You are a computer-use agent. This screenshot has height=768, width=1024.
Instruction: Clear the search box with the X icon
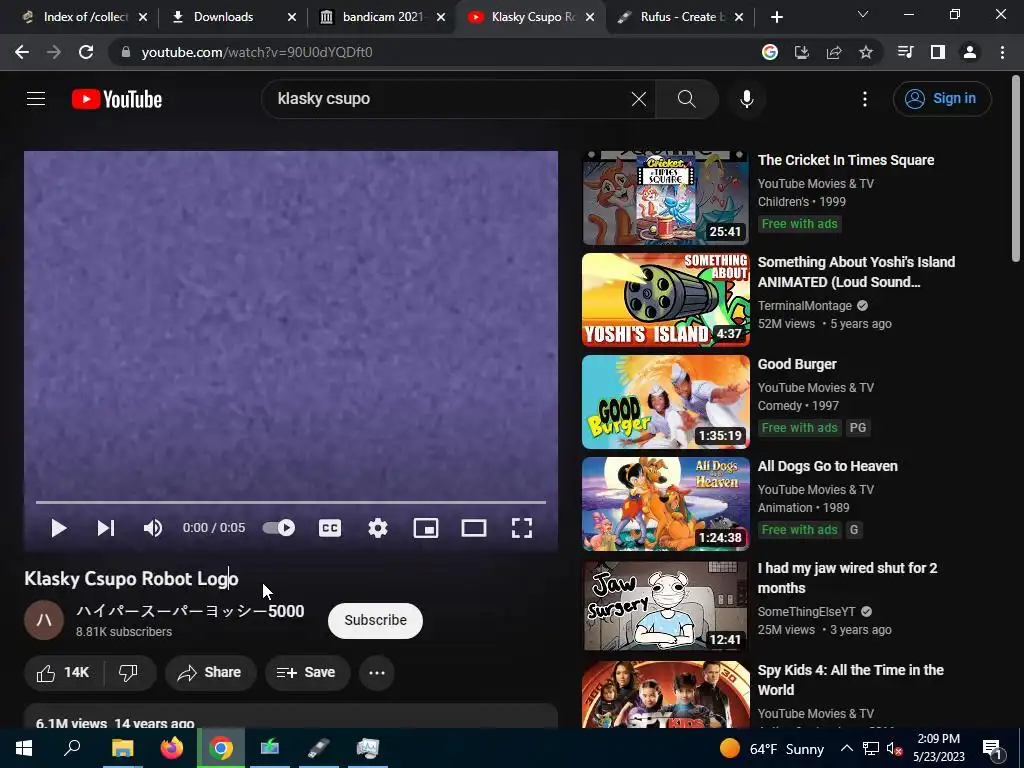[x=639, y=99]
